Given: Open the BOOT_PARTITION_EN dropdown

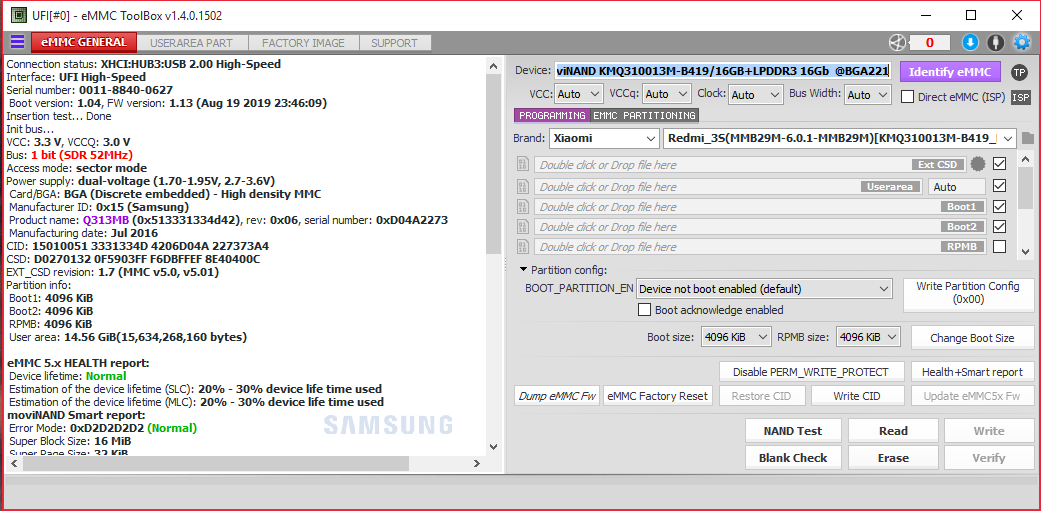Looking at the screenshot, I should click(763, 289).
